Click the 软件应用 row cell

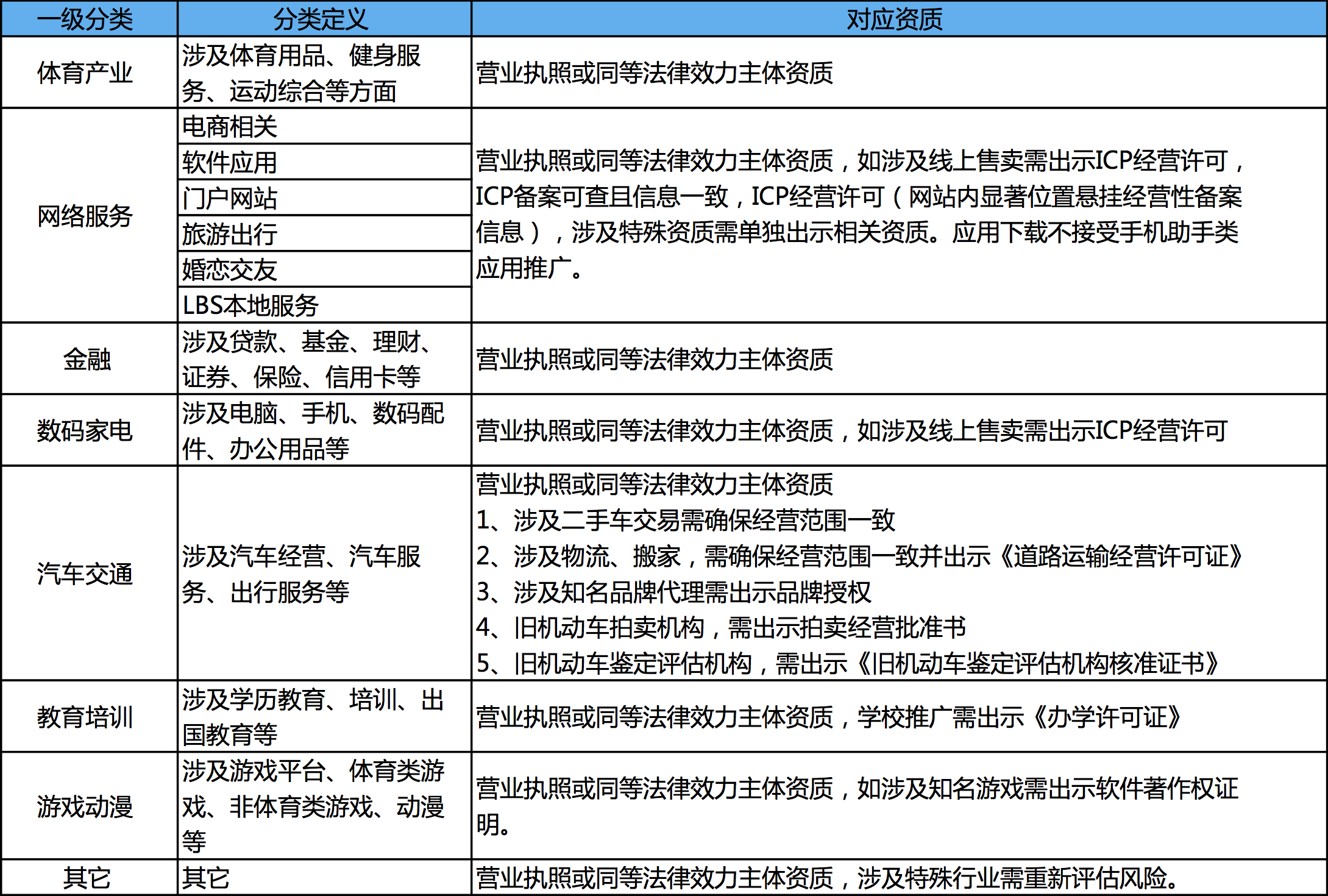pos(230,163)
